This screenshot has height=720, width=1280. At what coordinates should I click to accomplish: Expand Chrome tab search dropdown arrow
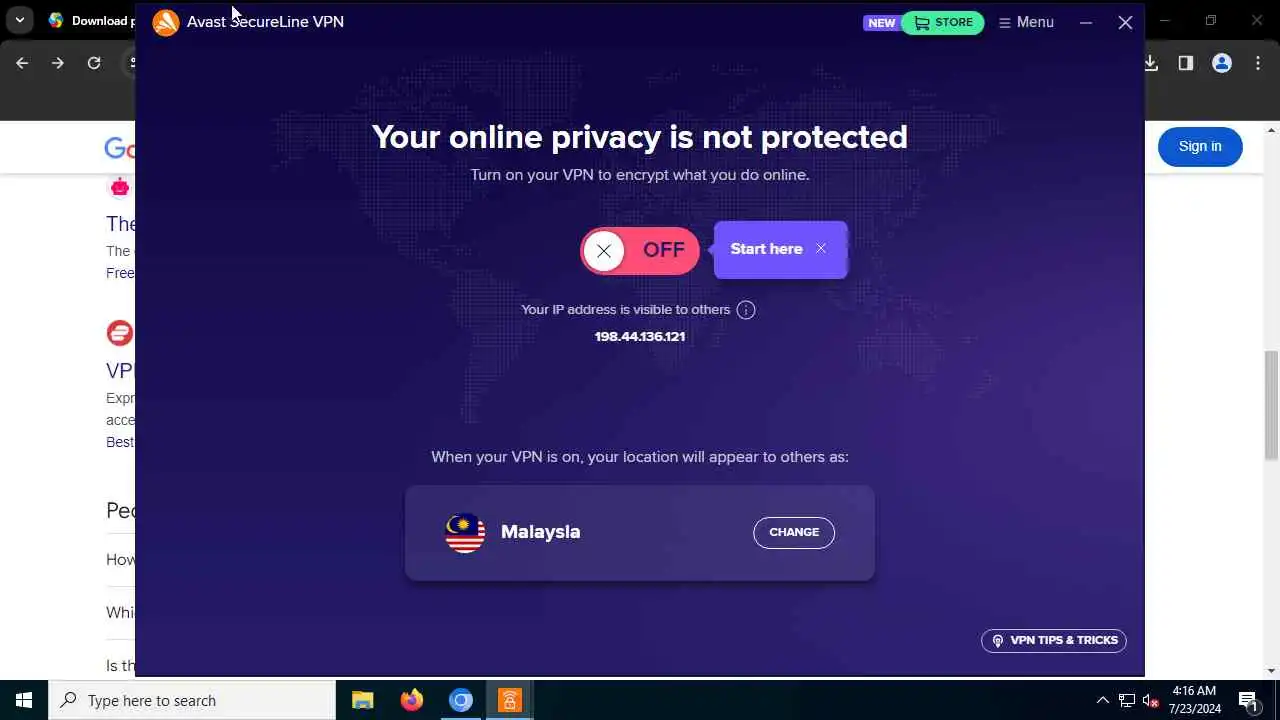(19, 20)
